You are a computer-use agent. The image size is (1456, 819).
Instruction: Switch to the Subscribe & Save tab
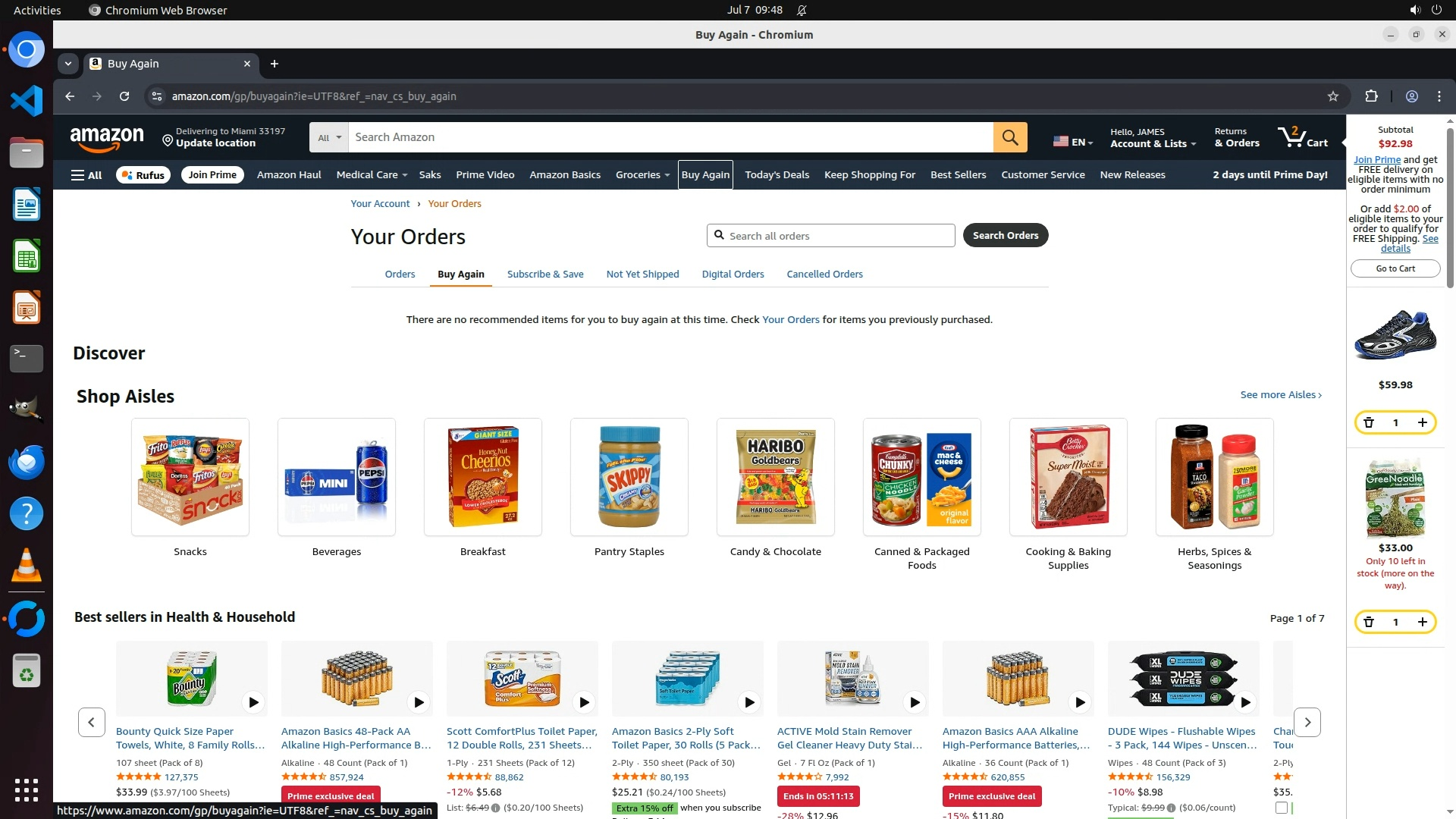pyautogui.click(x=545, y=275)
